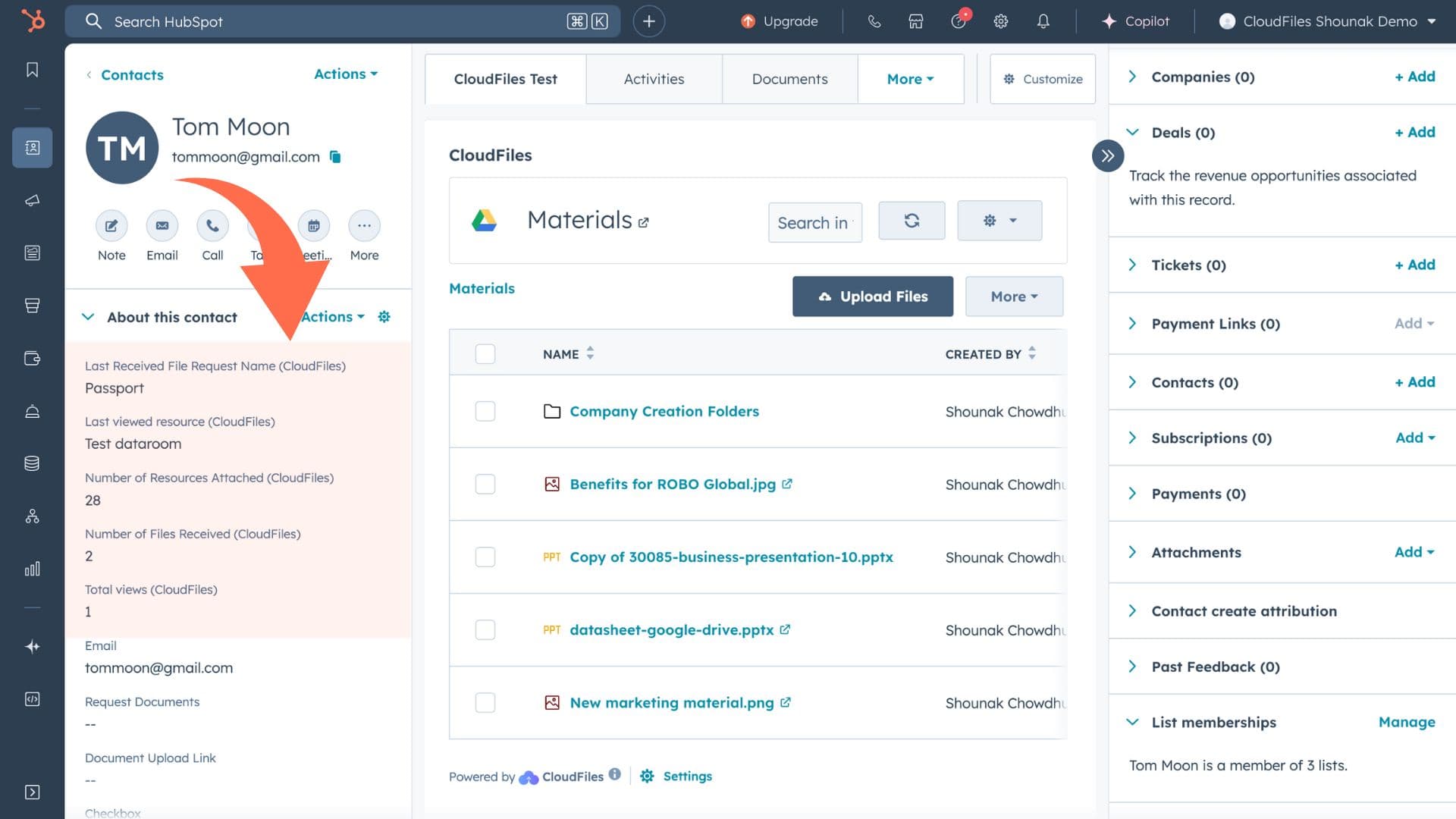
Task: Collapse the right sidebar with the double-arrow button
Action: [x=1107, y=156]
